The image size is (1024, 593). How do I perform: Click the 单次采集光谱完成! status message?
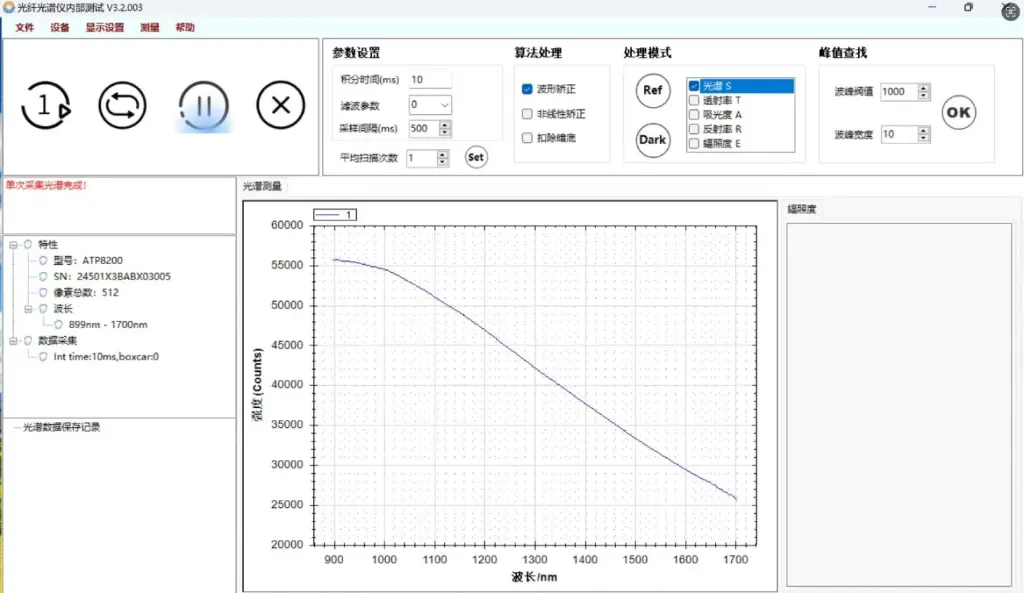[x=46, y=185]
